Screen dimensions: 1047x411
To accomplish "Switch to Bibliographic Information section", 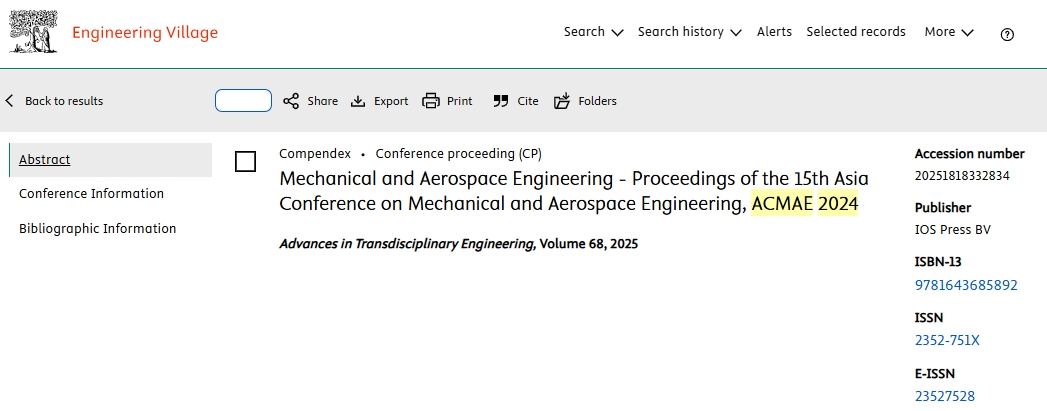I will click(97, 228).
